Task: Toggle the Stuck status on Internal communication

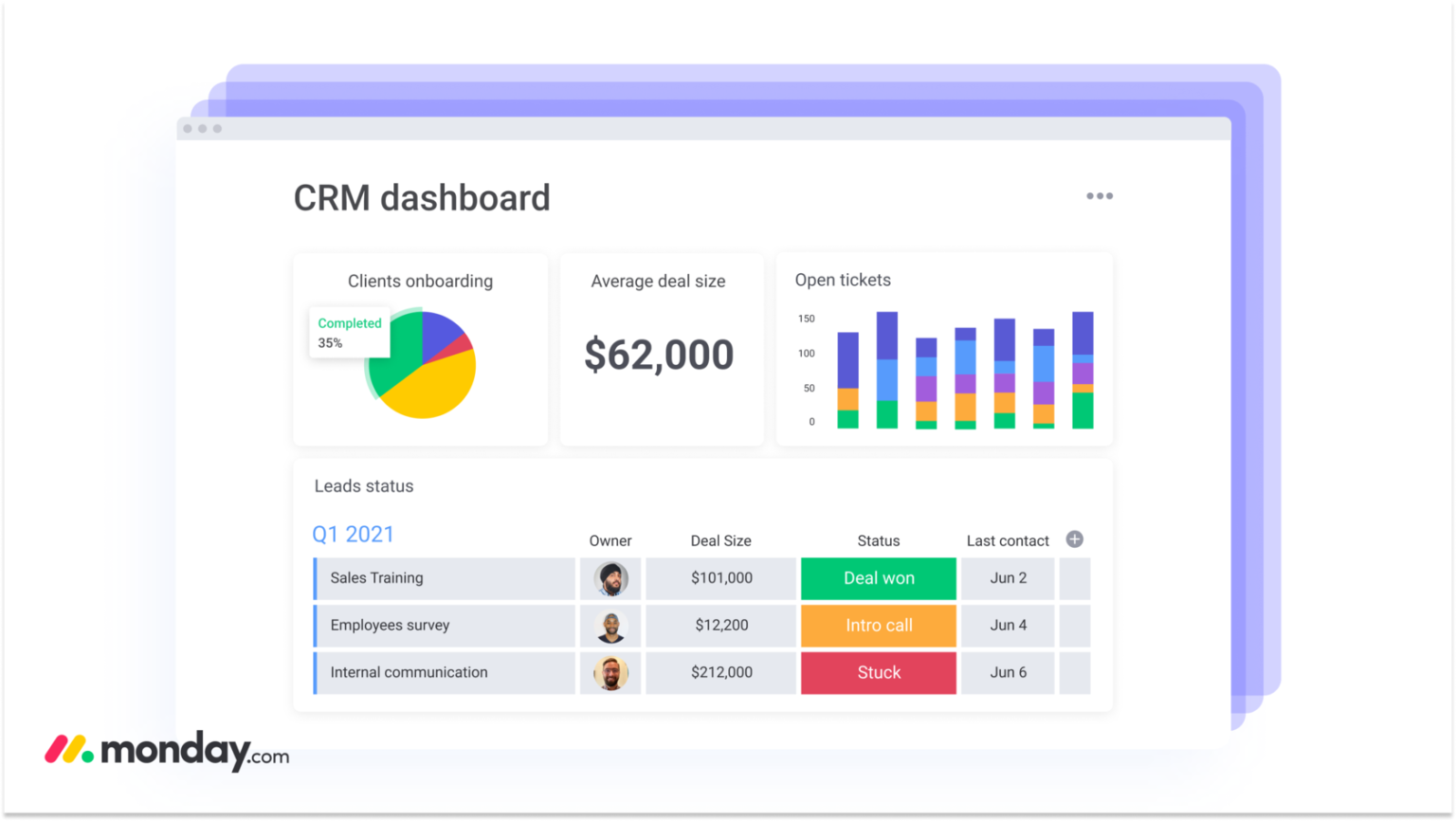Action: [x=877, y=673]
